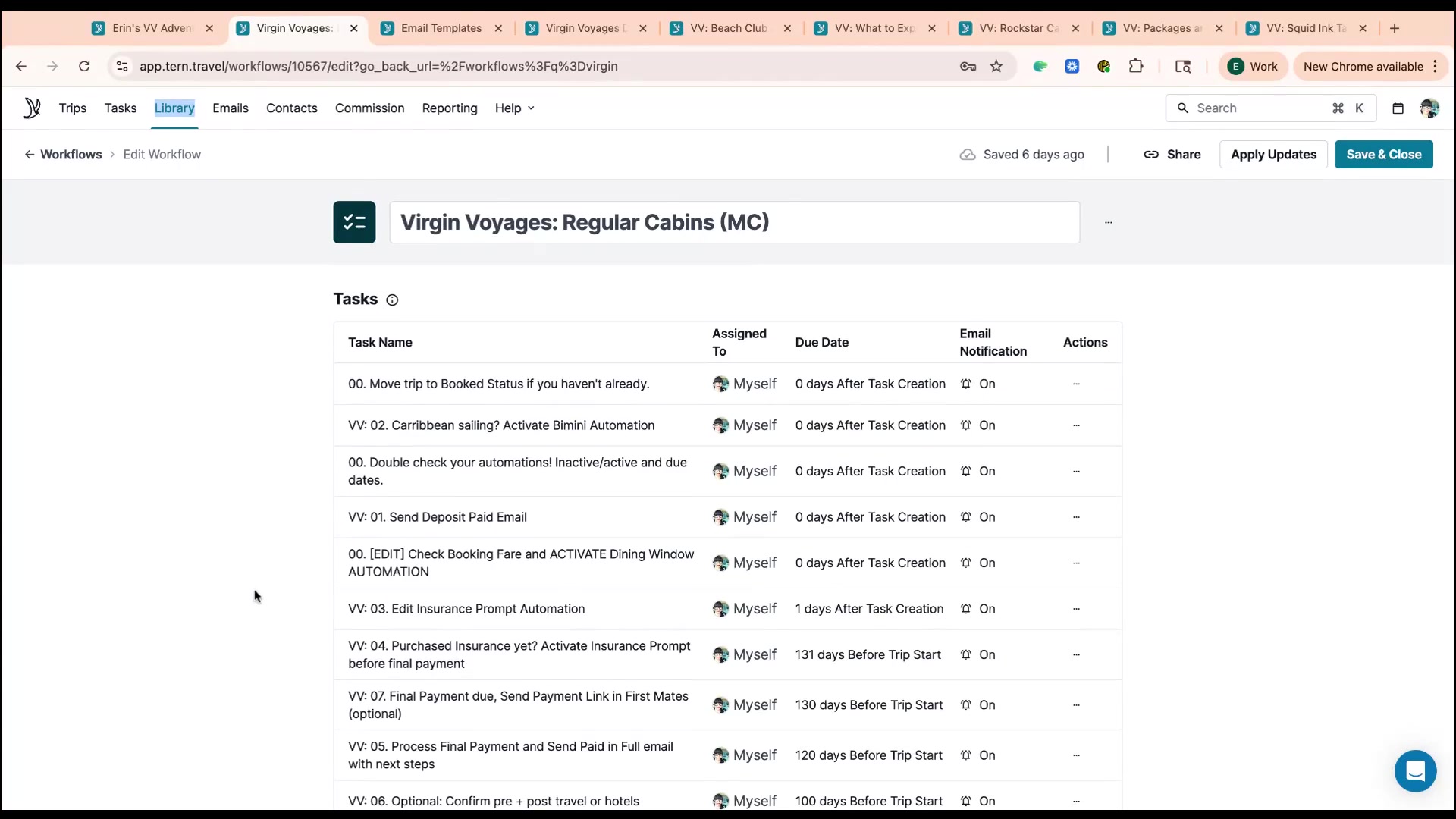
Task: Toggle email notification for 'Check Booking Fare' task
Action: [x=977, y=563]
